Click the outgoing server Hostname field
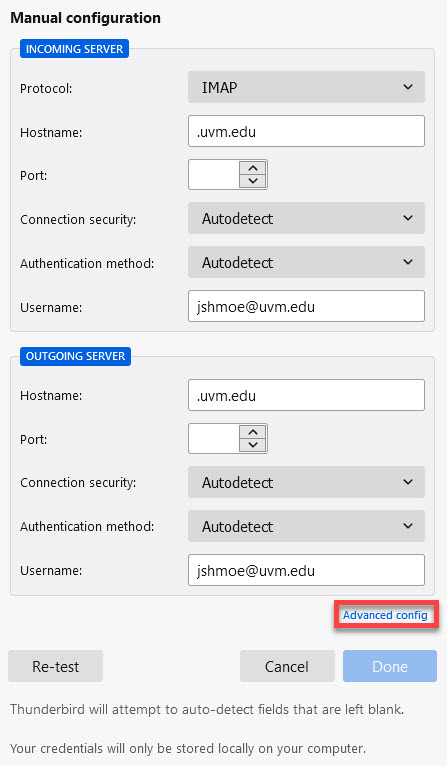This screenshot has width=447, height=766. (x=306, y=395)
